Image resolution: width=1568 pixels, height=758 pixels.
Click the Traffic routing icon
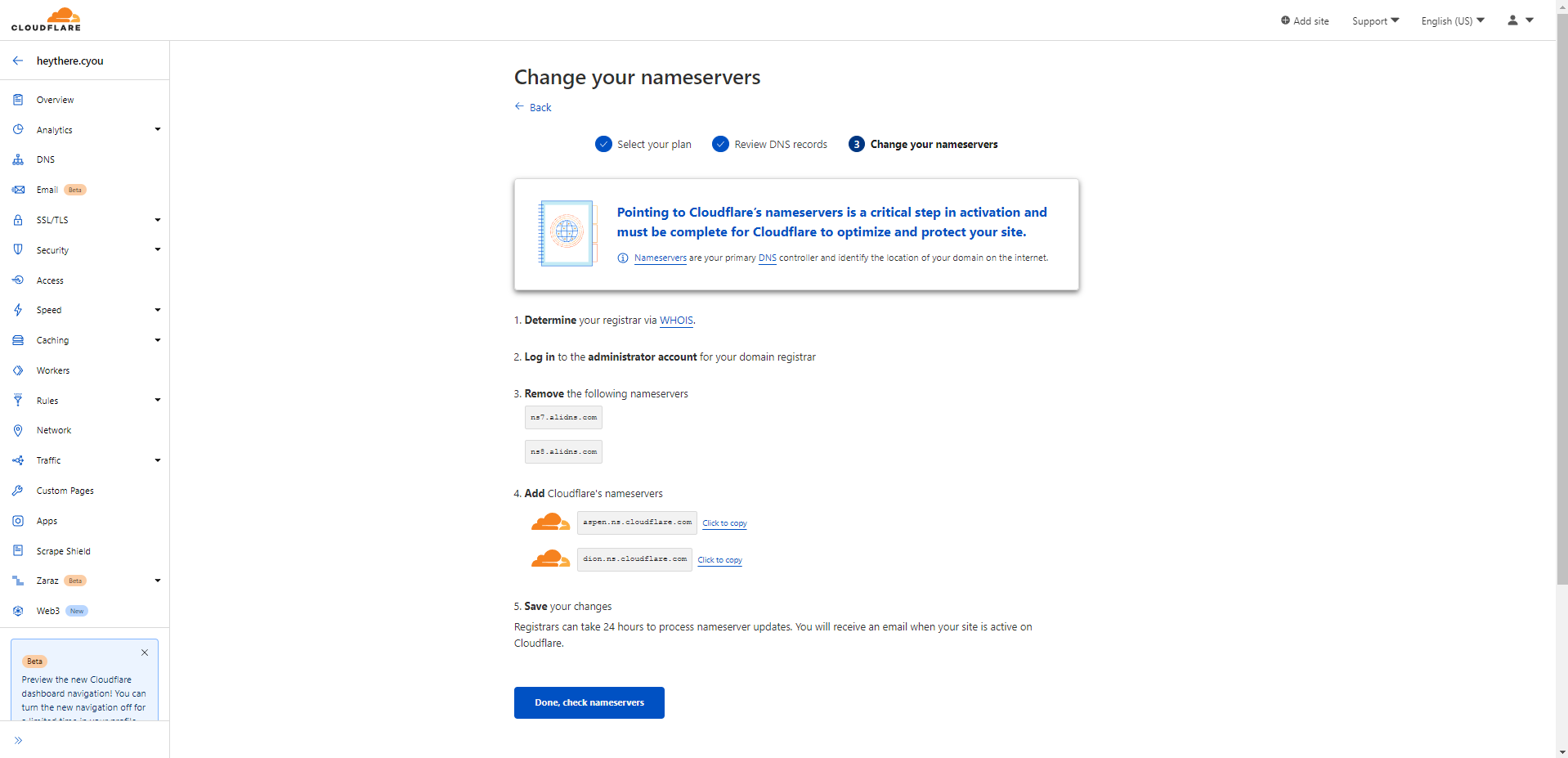pos(18,460)
